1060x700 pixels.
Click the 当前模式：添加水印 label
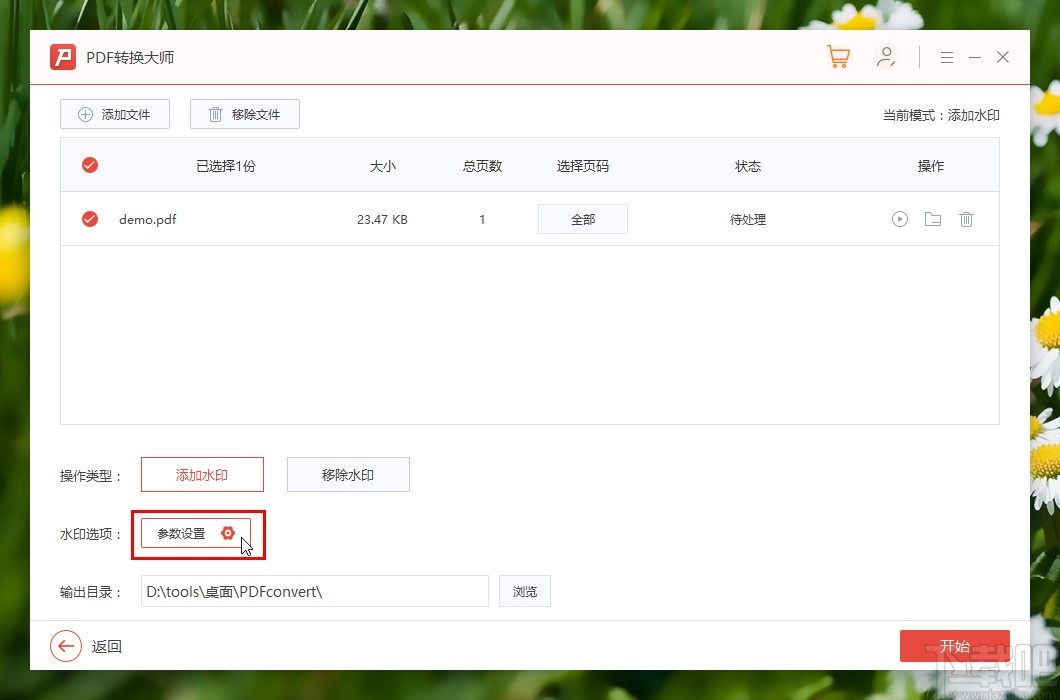[941, 116]
